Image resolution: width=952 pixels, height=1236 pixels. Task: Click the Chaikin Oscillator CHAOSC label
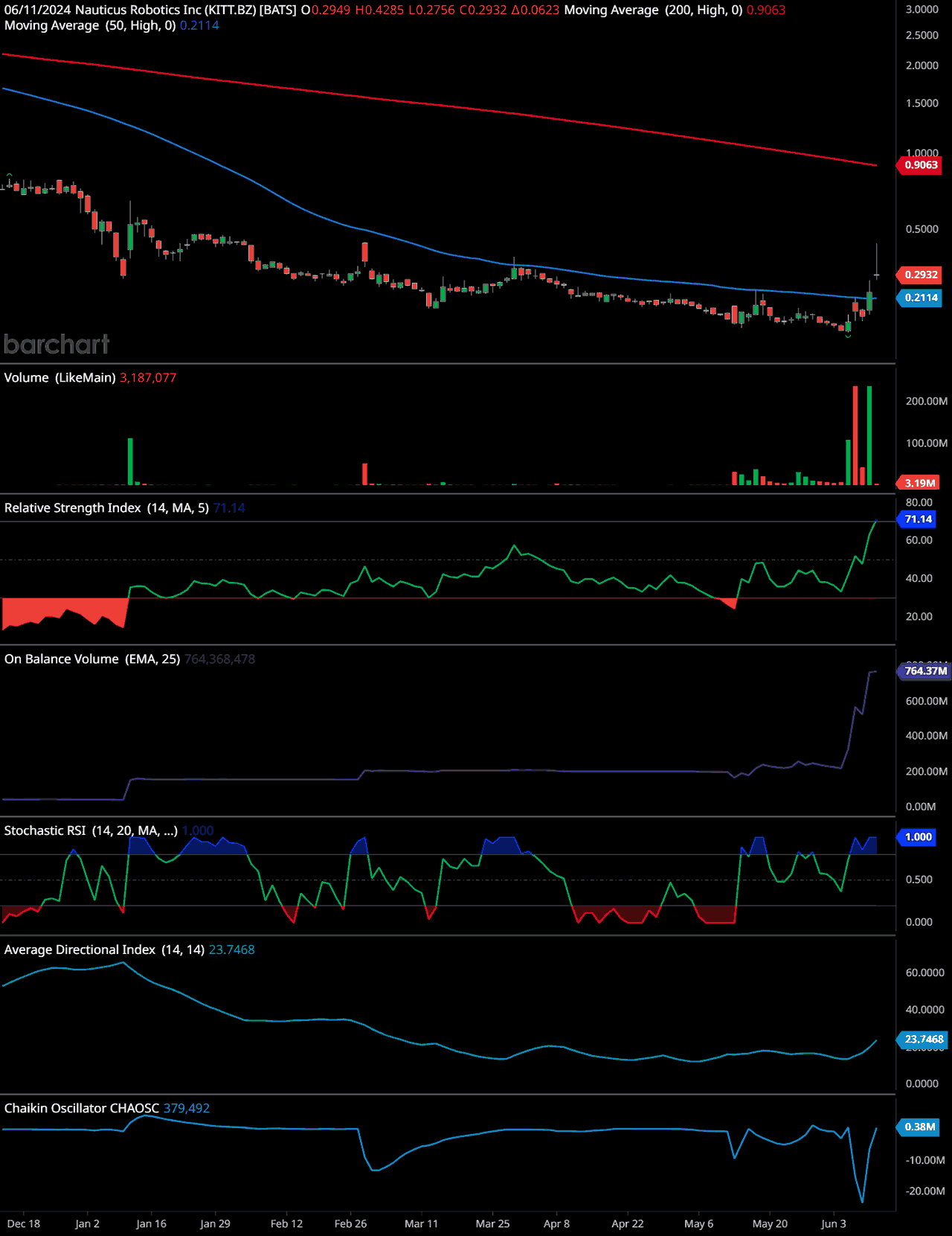click(82, 1108)
